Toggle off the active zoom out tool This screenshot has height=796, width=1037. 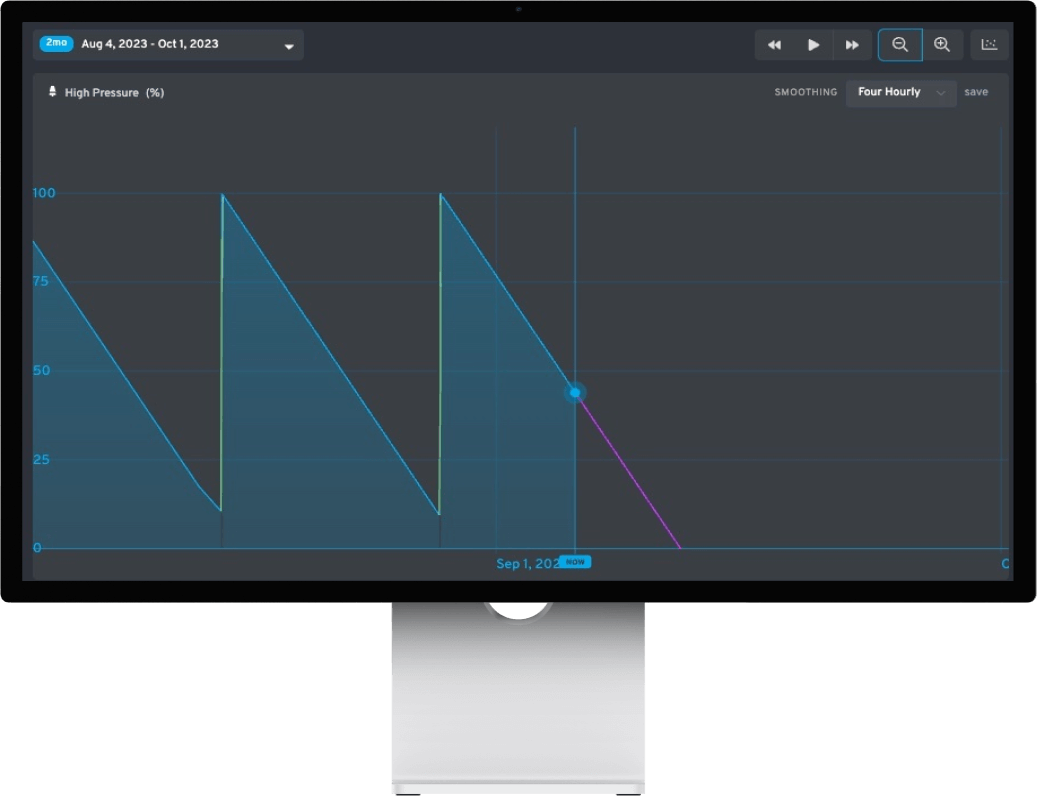[900, 44]
